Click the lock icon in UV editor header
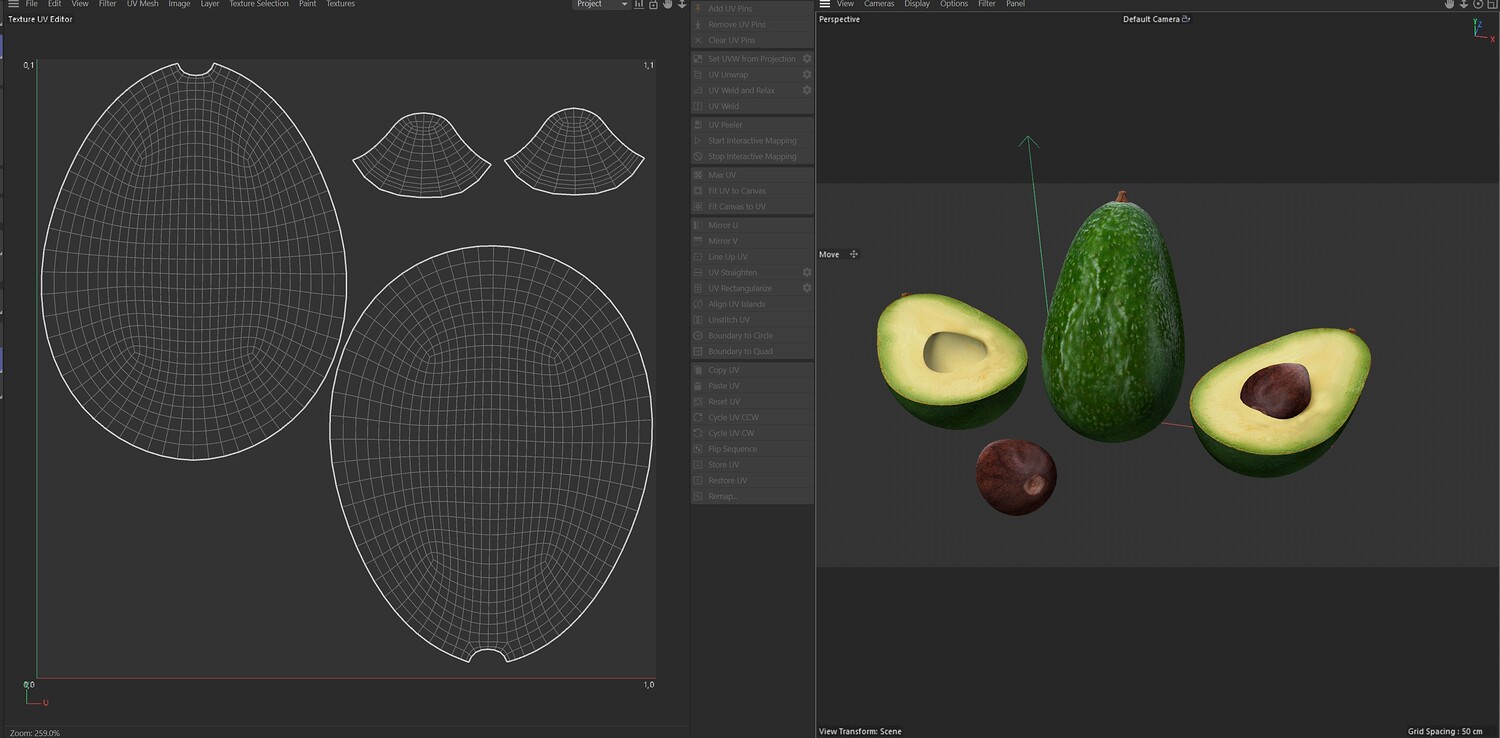The height and width of the screenshot is (738, 1500). (x=653, y=4)
